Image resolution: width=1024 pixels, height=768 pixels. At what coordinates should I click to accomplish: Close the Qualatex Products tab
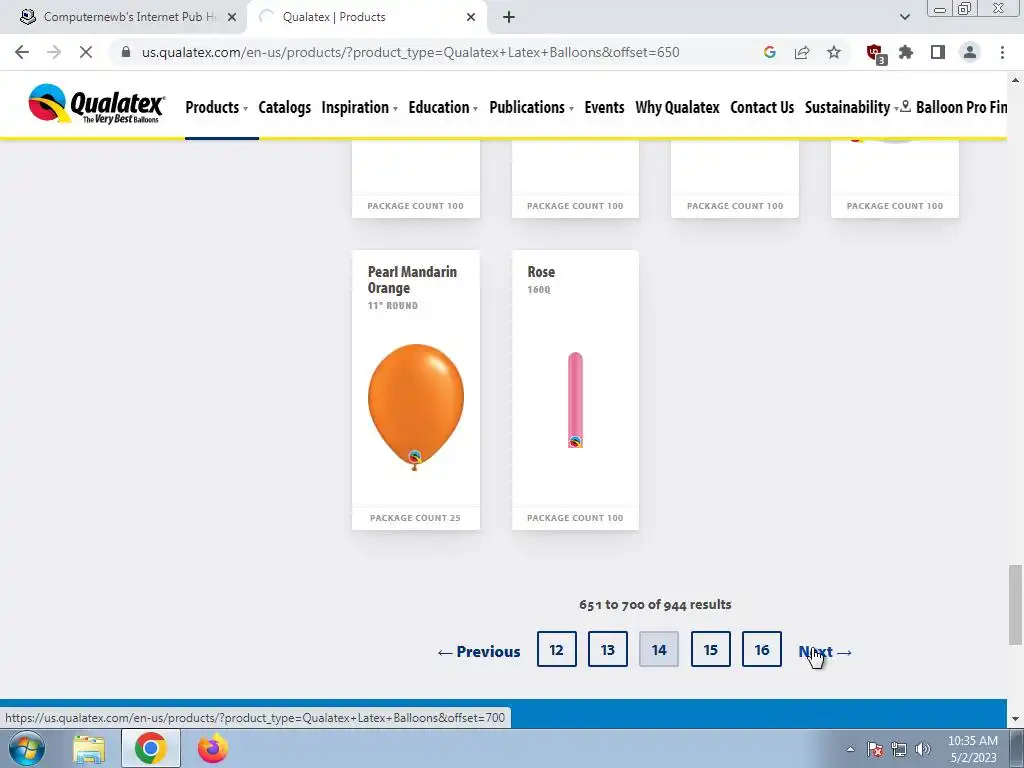point(471,17)
